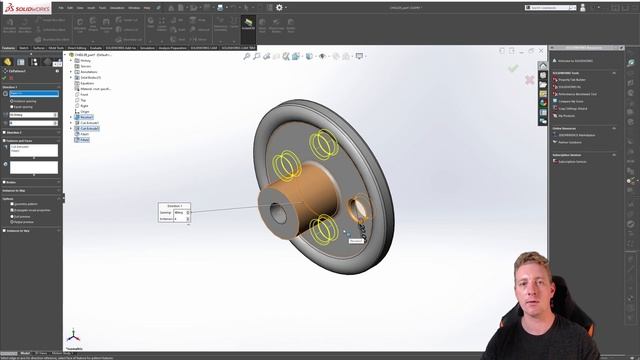Select the Equal spacing radio button
Screen dimensions: 640x360
pos(12,107)
